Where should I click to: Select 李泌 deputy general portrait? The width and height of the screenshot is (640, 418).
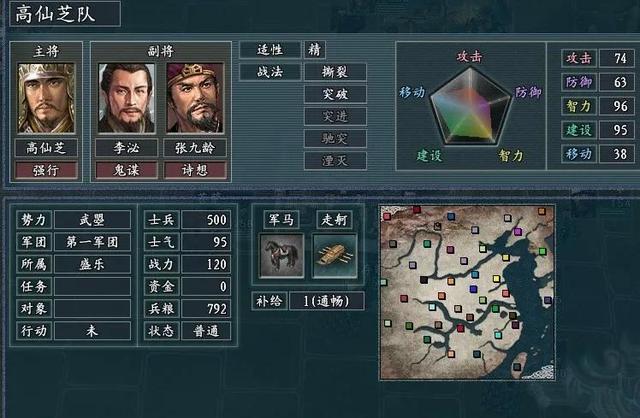[127, 98]
